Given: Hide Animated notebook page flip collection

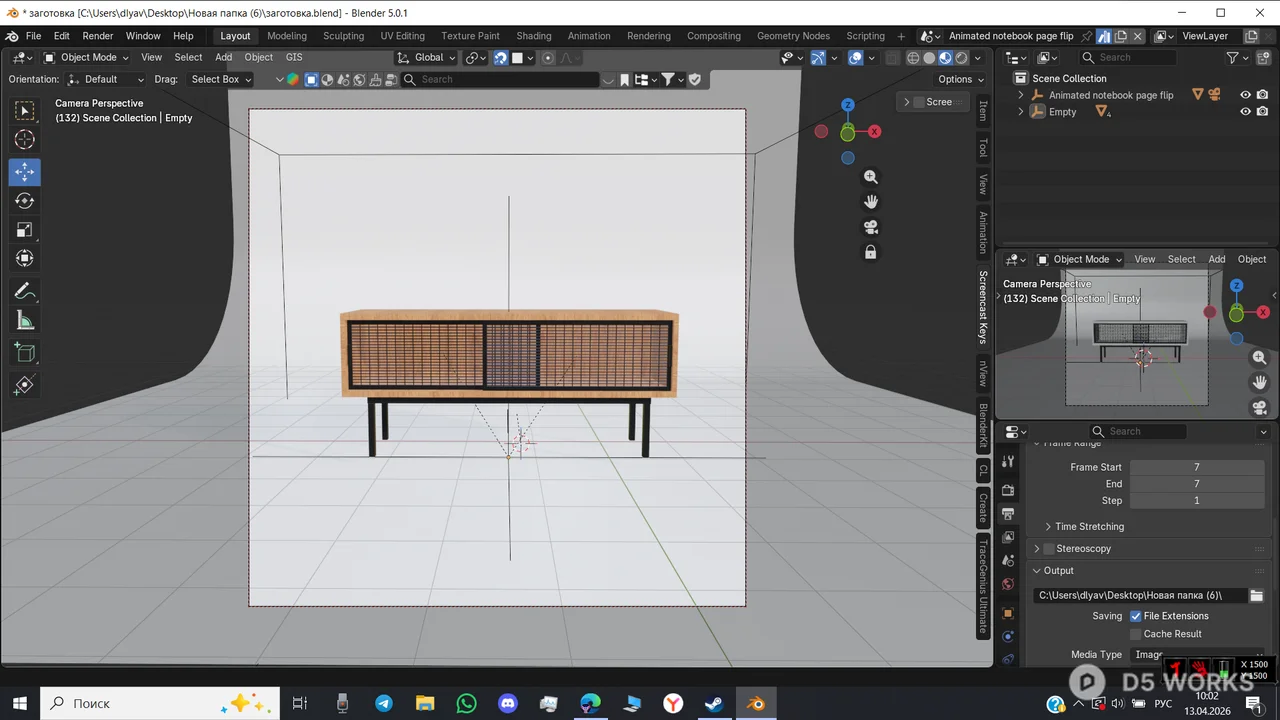Looking at the screenshot, I should coord(1246,95).
